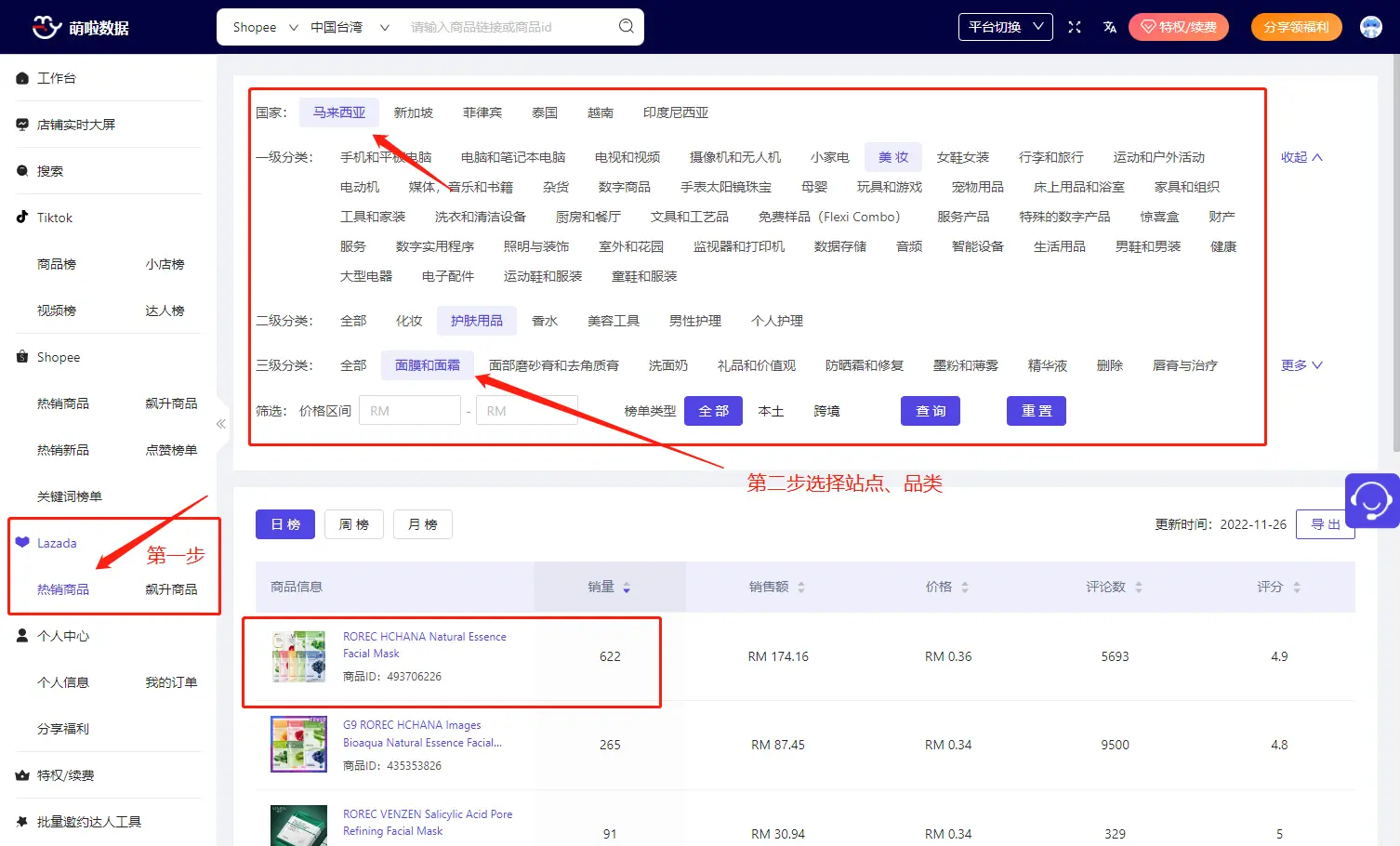Select third-level category 洗面奶
The image size is (1400, 846).
point(668,365)
